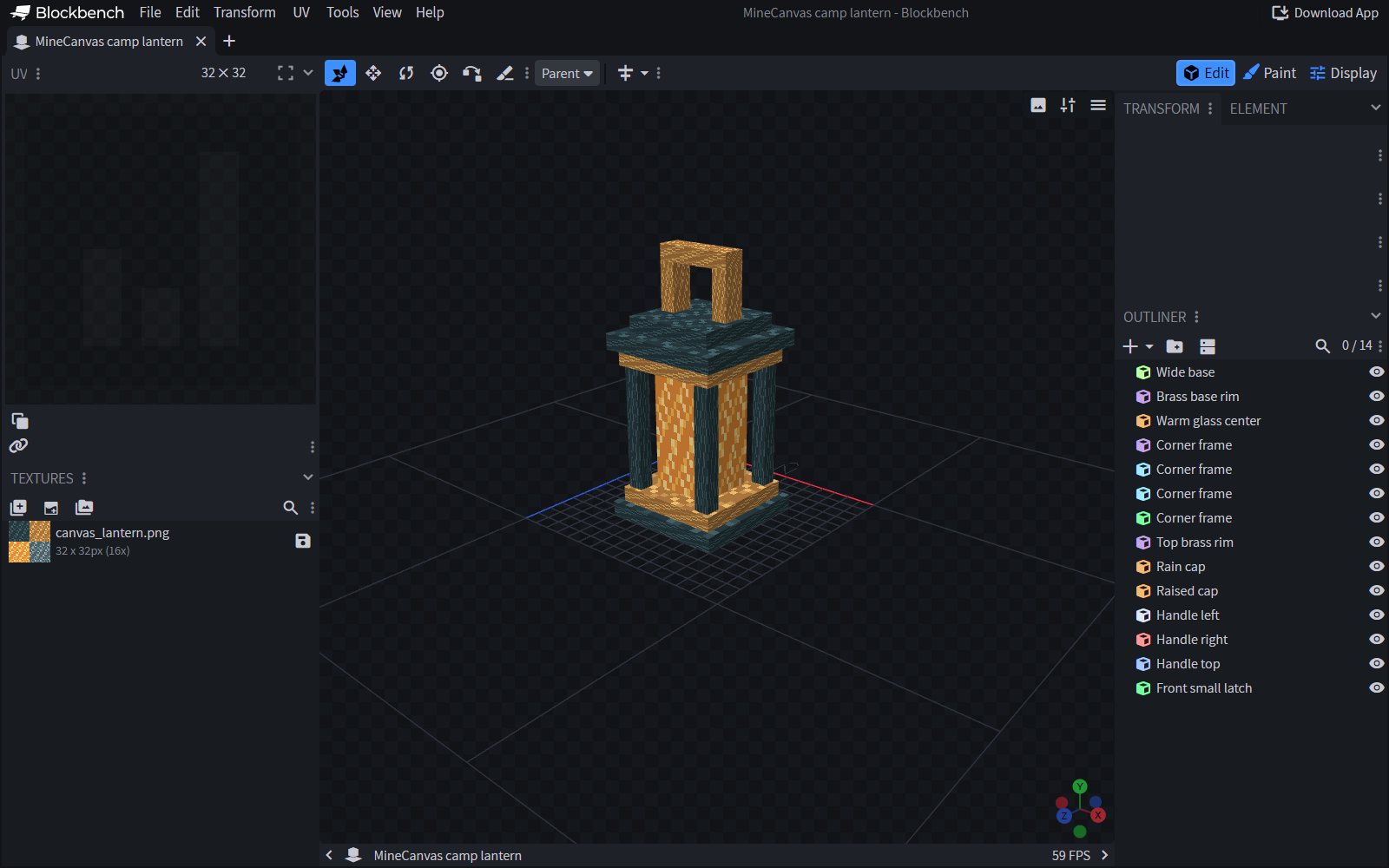Open the View menu
The width and height of the screenshot is (1389, 868).
pyautogui.click(x=387, y=12)
